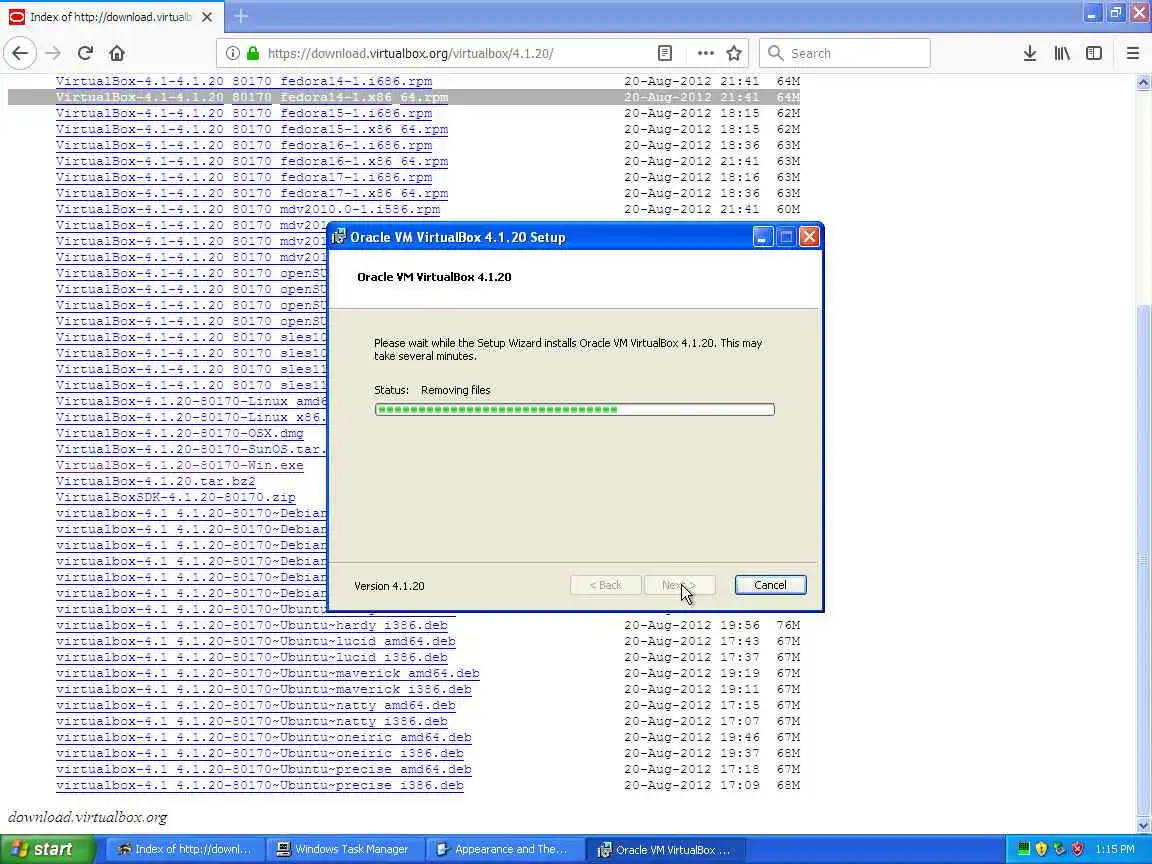Close the Index of download.virtualbox tab
The image size is (1152, 864).
[207, 16]
